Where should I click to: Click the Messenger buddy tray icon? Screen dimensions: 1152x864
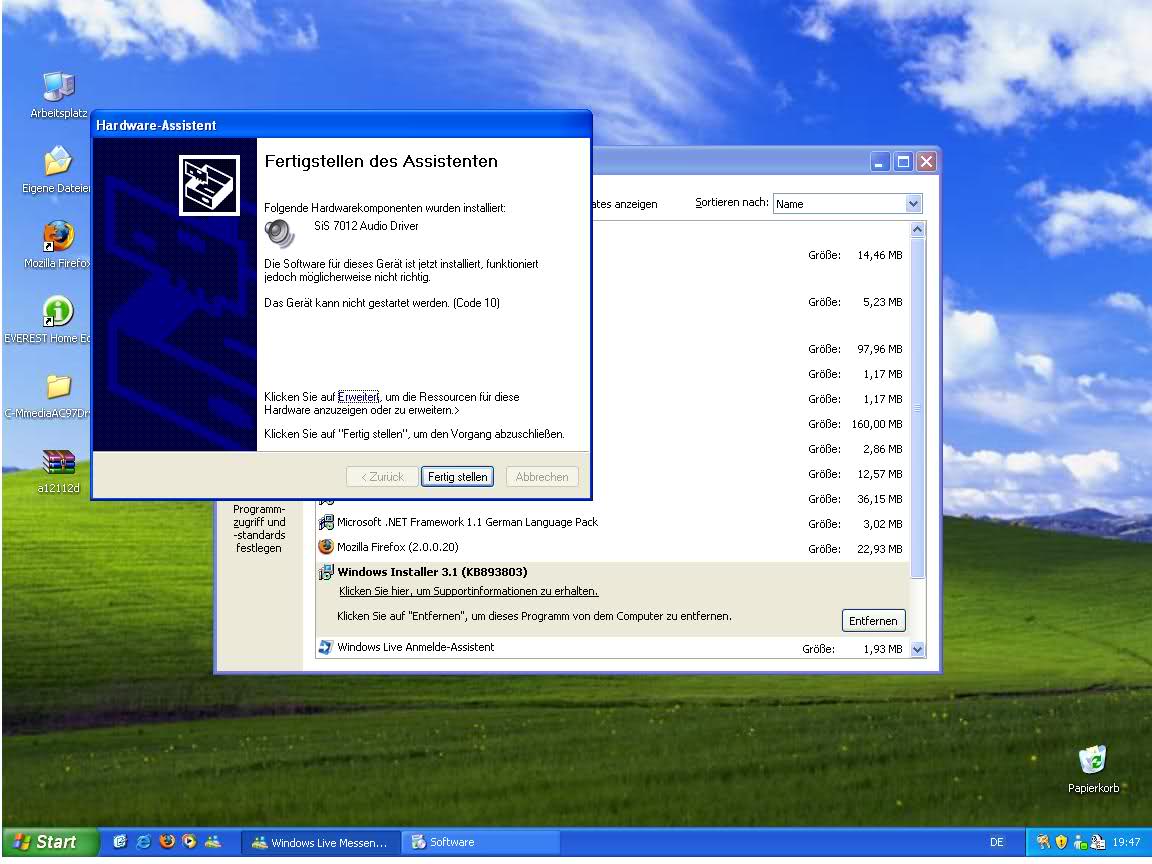pyautogui.click(x=1080, y=843)
